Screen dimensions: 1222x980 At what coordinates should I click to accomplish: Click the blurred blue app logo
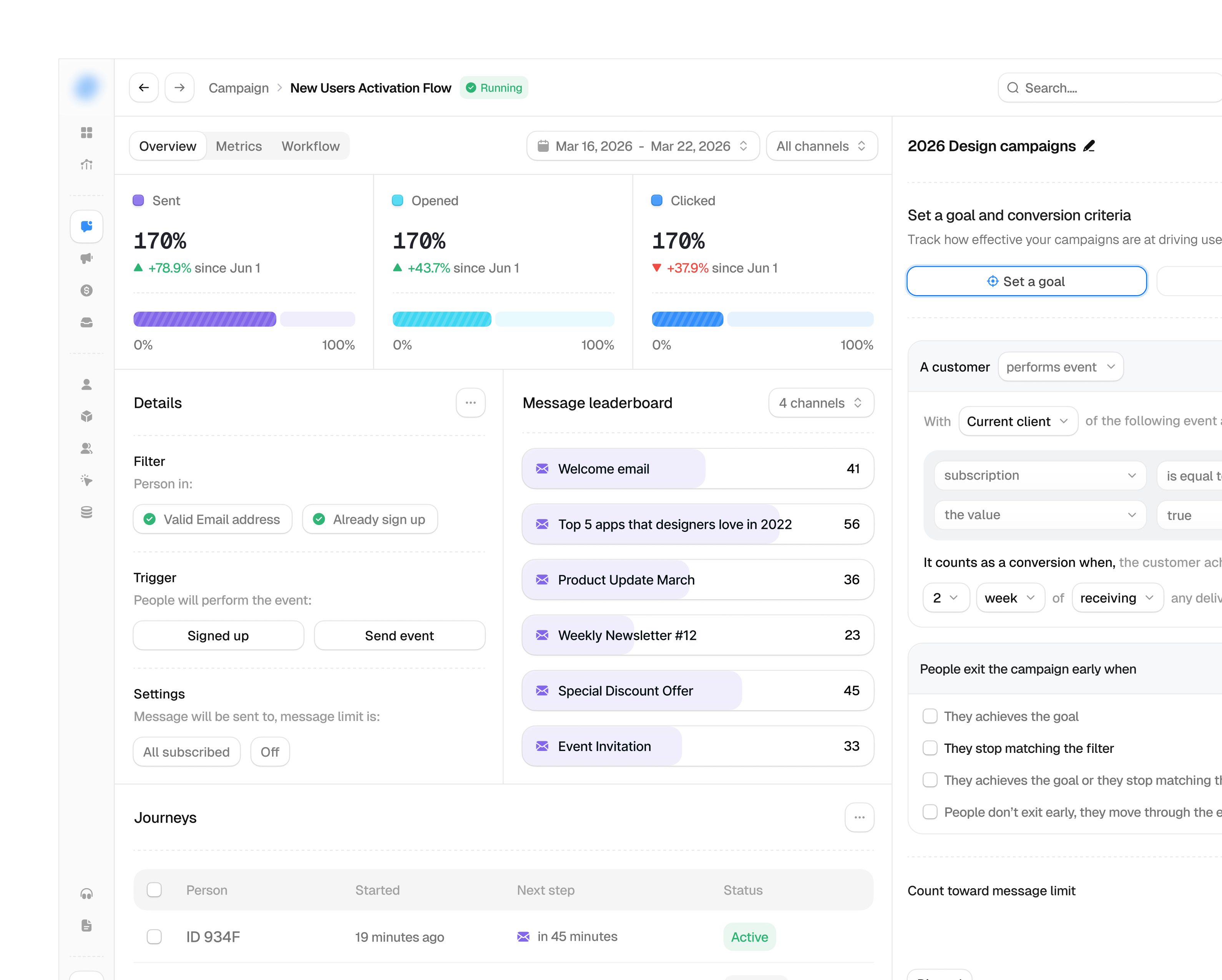coord(86,87)
